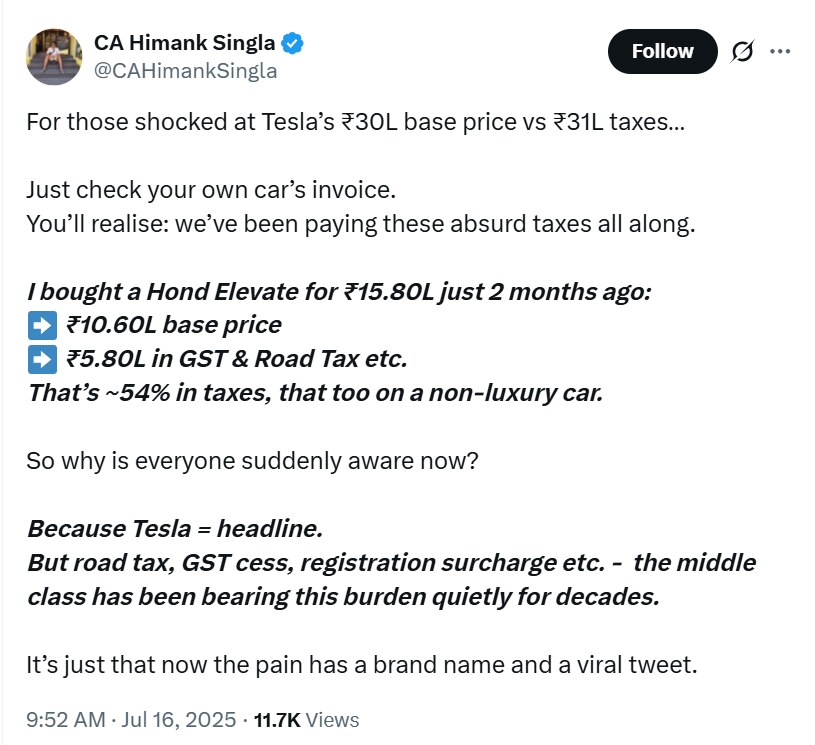Screen dimensions: 815x745
Task: Click the closing line about a viral tweet
Action: [x=360, y=664]
